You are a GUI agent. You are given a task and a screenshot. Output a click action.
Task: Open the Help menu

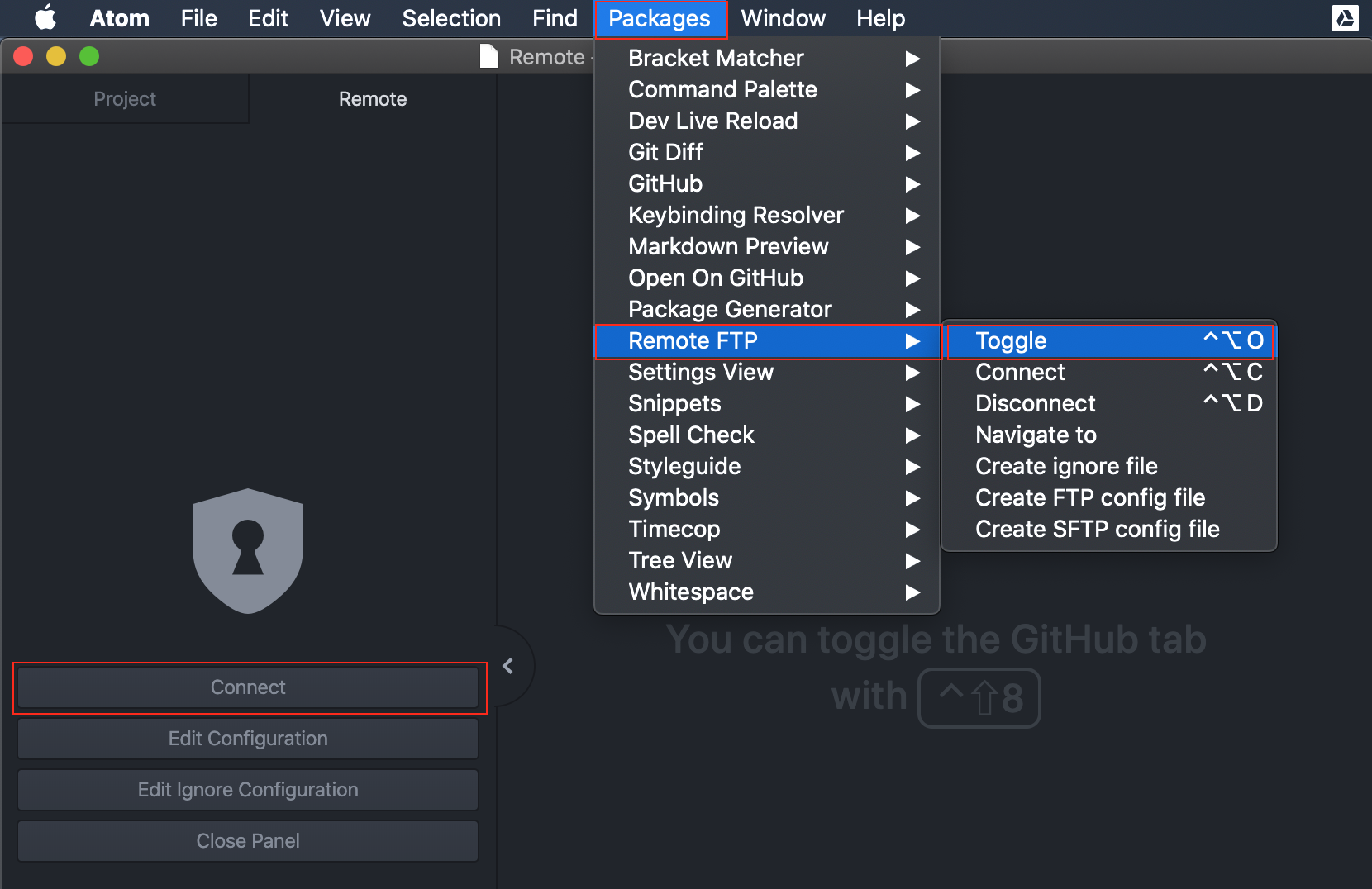click(x=881, y=18)
